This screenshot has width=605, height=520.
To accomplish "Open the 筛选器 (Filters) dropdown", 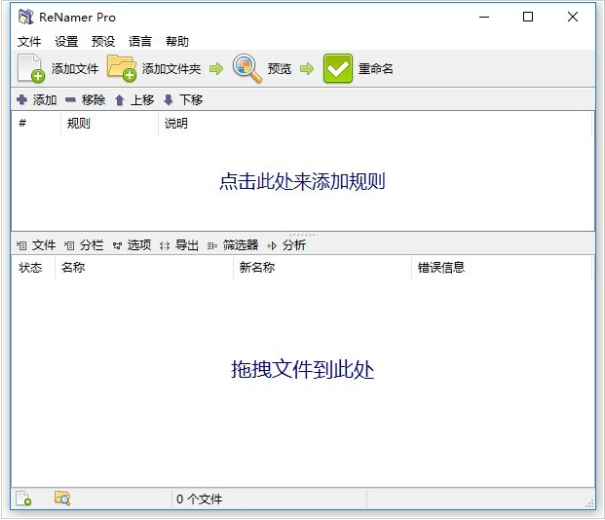I will 233,245.
